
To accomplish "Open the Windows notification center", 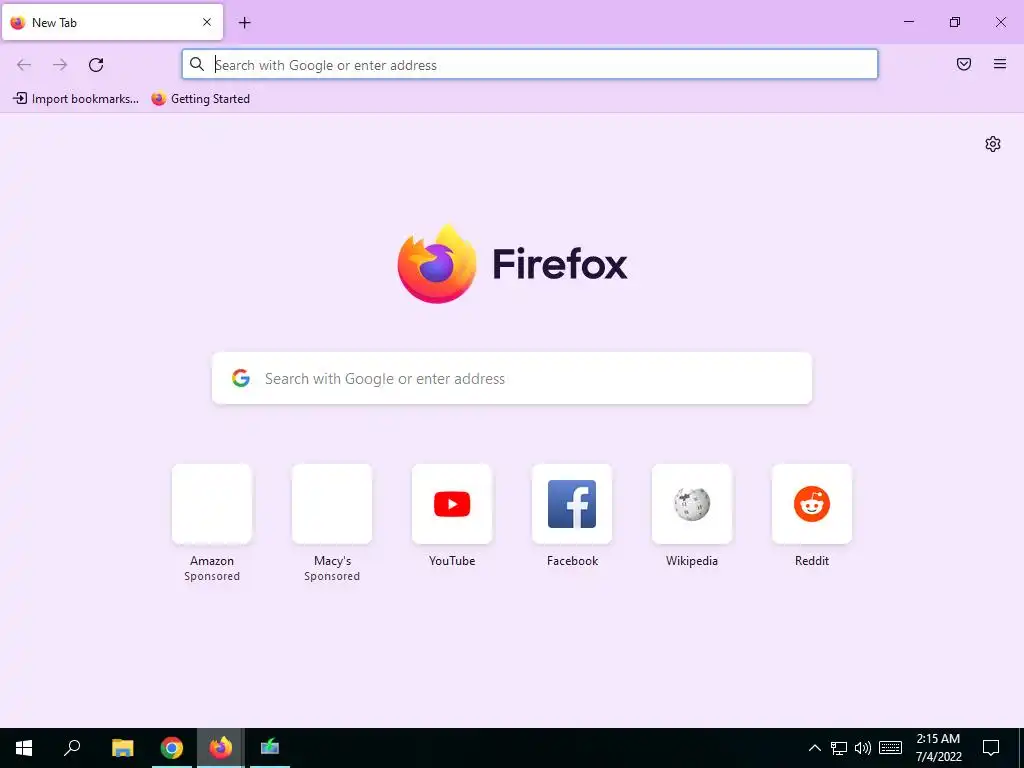I will [x=991, y=748].
